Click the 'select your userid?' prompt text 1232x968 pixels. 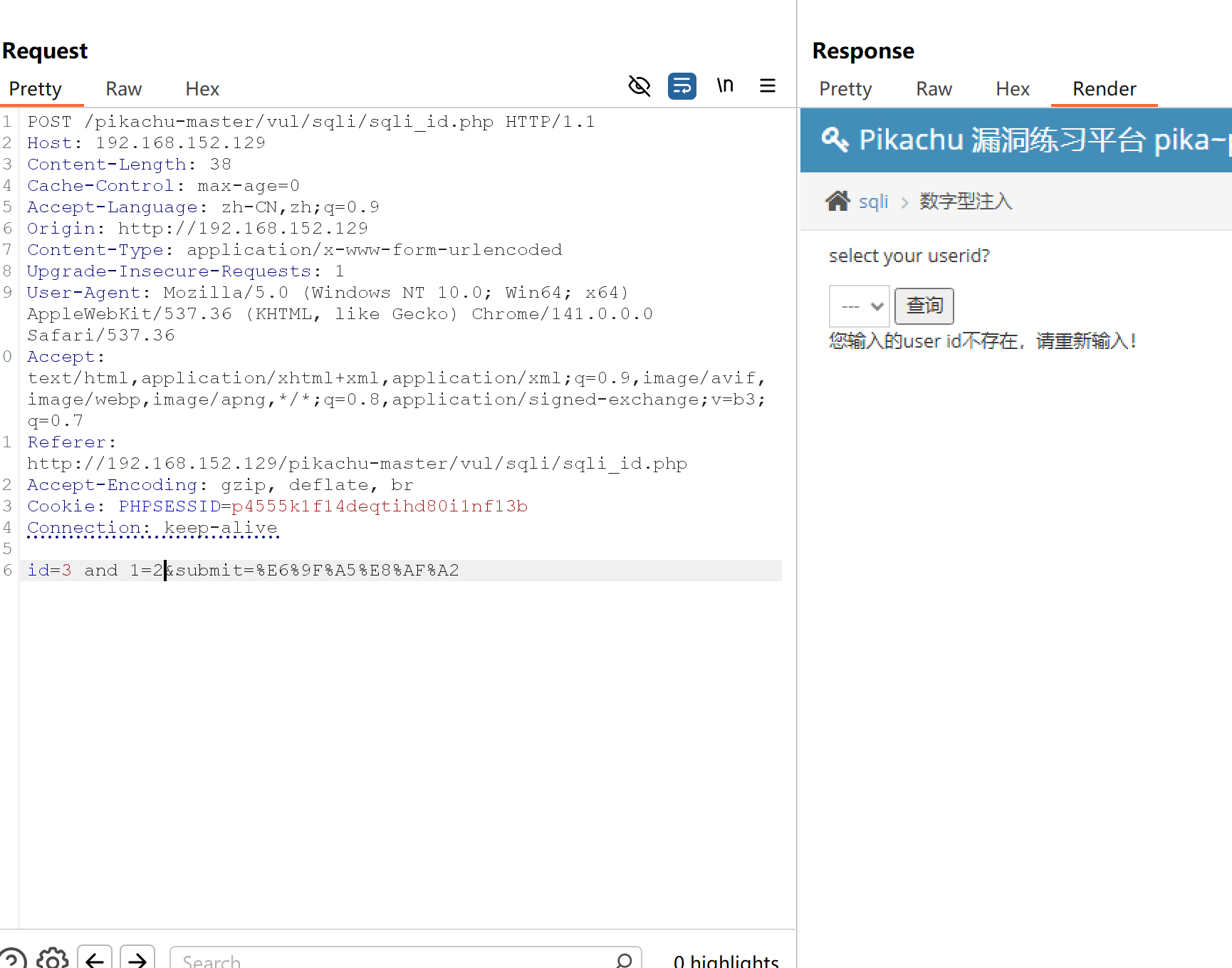[909, 256]
